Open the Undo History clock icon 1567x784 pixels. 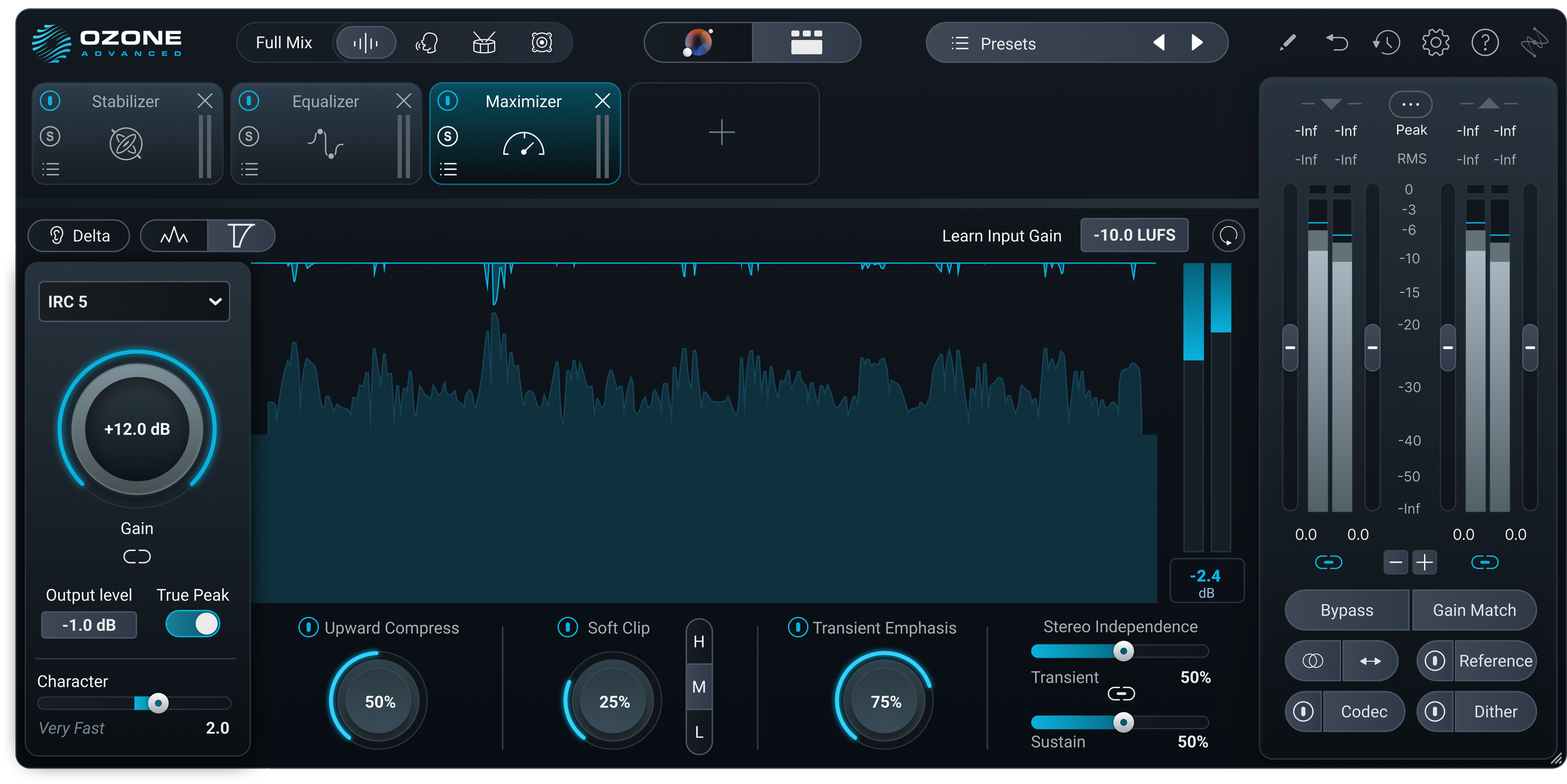point(1386,43)
